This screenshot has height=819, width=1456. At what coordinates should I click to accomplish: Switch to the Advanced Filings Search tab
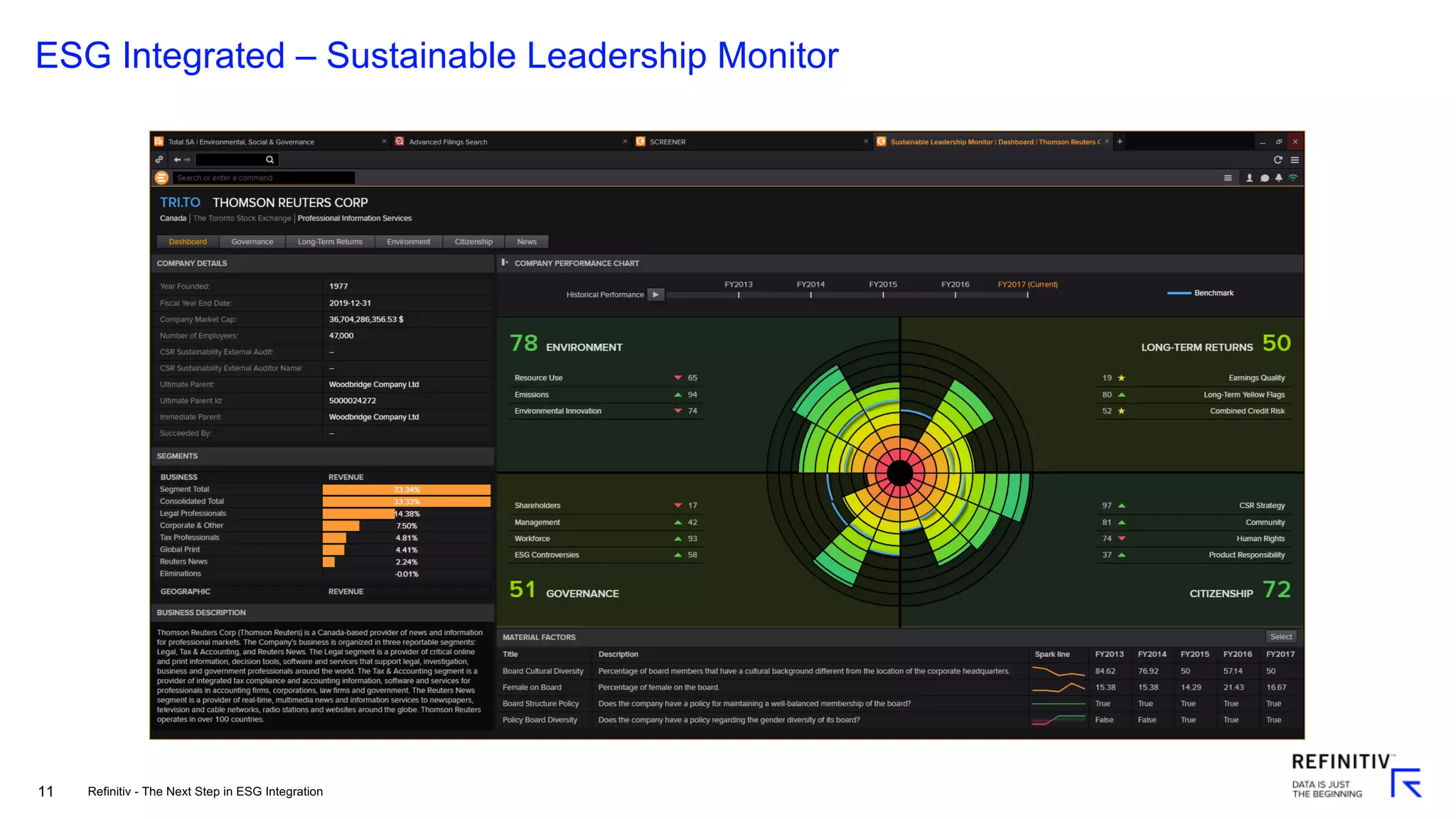tap(511, 141)
